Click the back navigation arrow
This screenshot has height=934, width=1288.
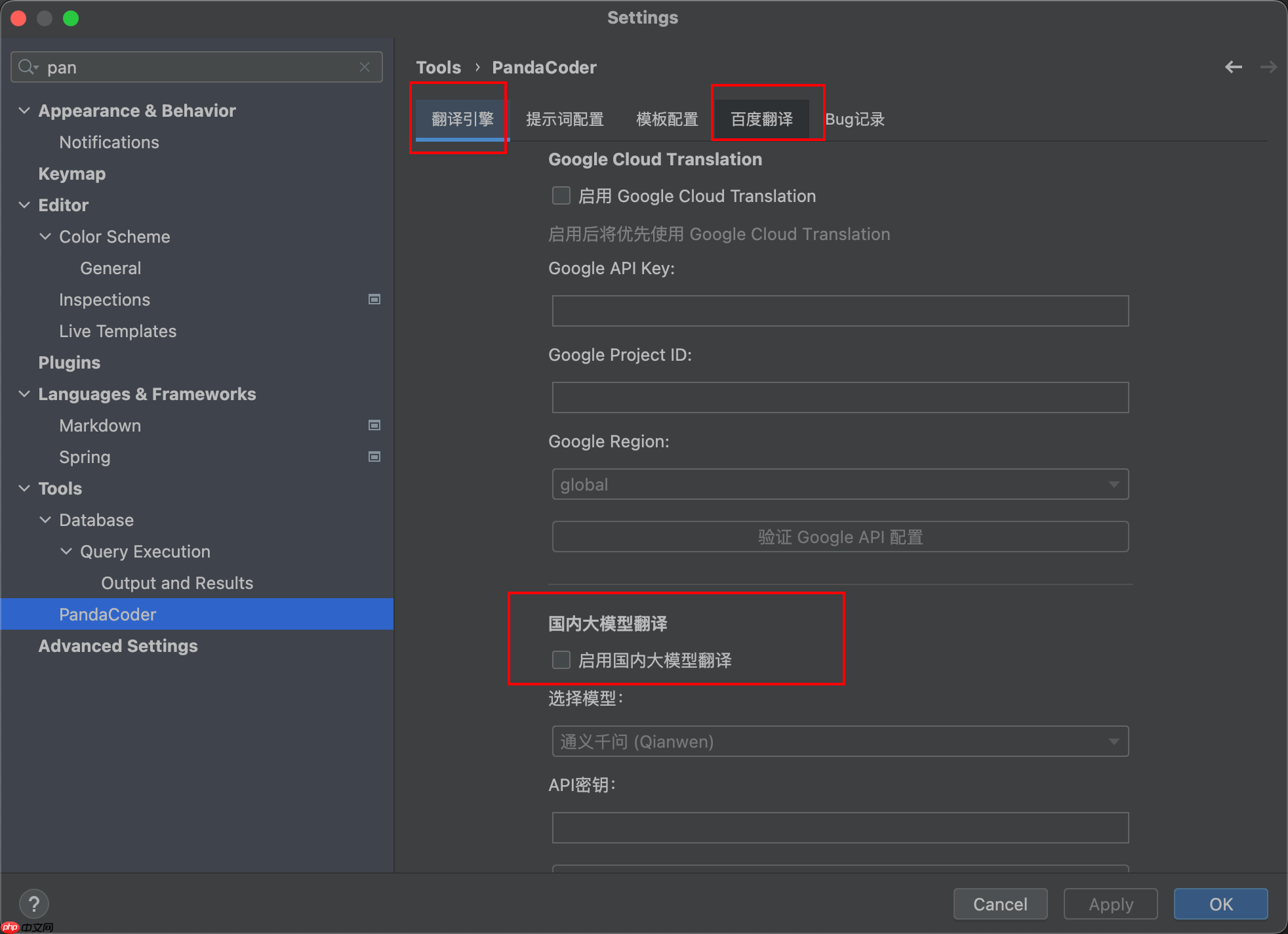coord(1234,66)
